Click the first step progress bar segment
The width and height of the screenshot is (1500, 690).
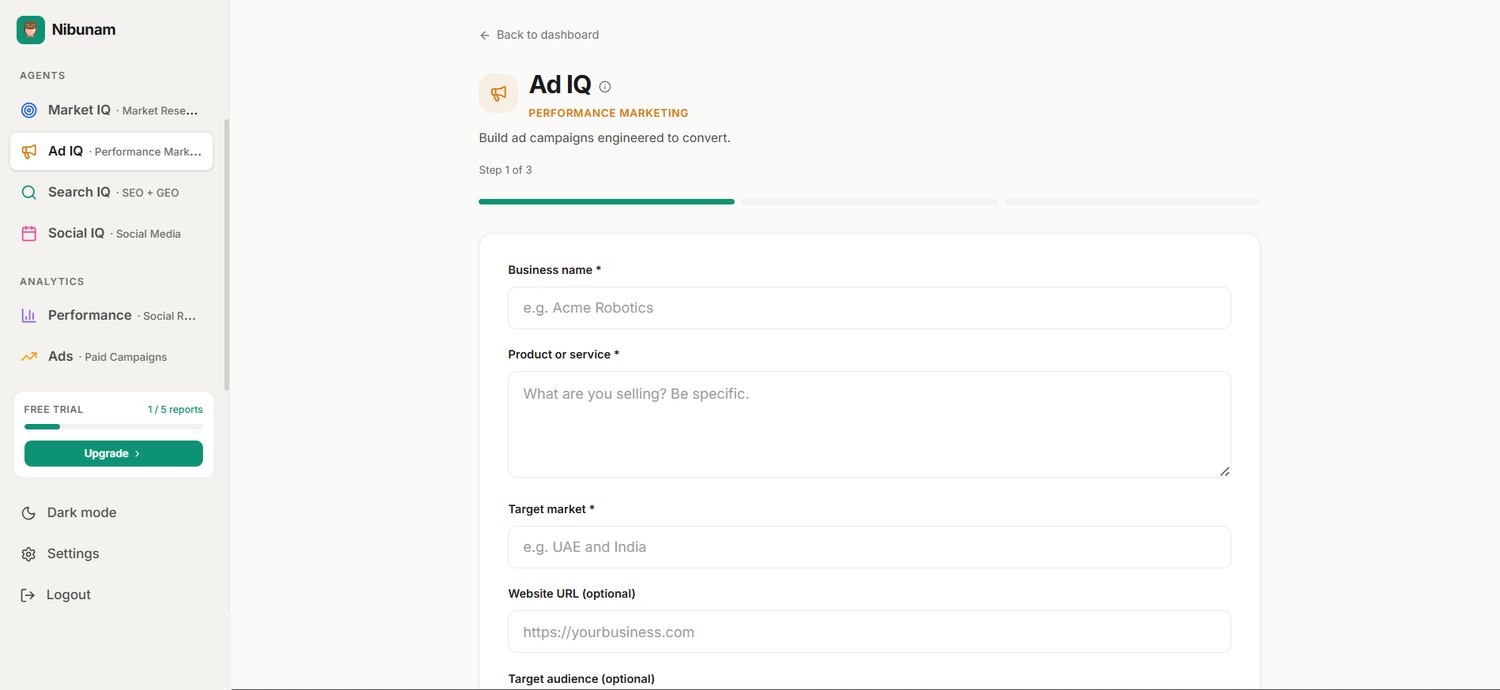tap(606, 202)
